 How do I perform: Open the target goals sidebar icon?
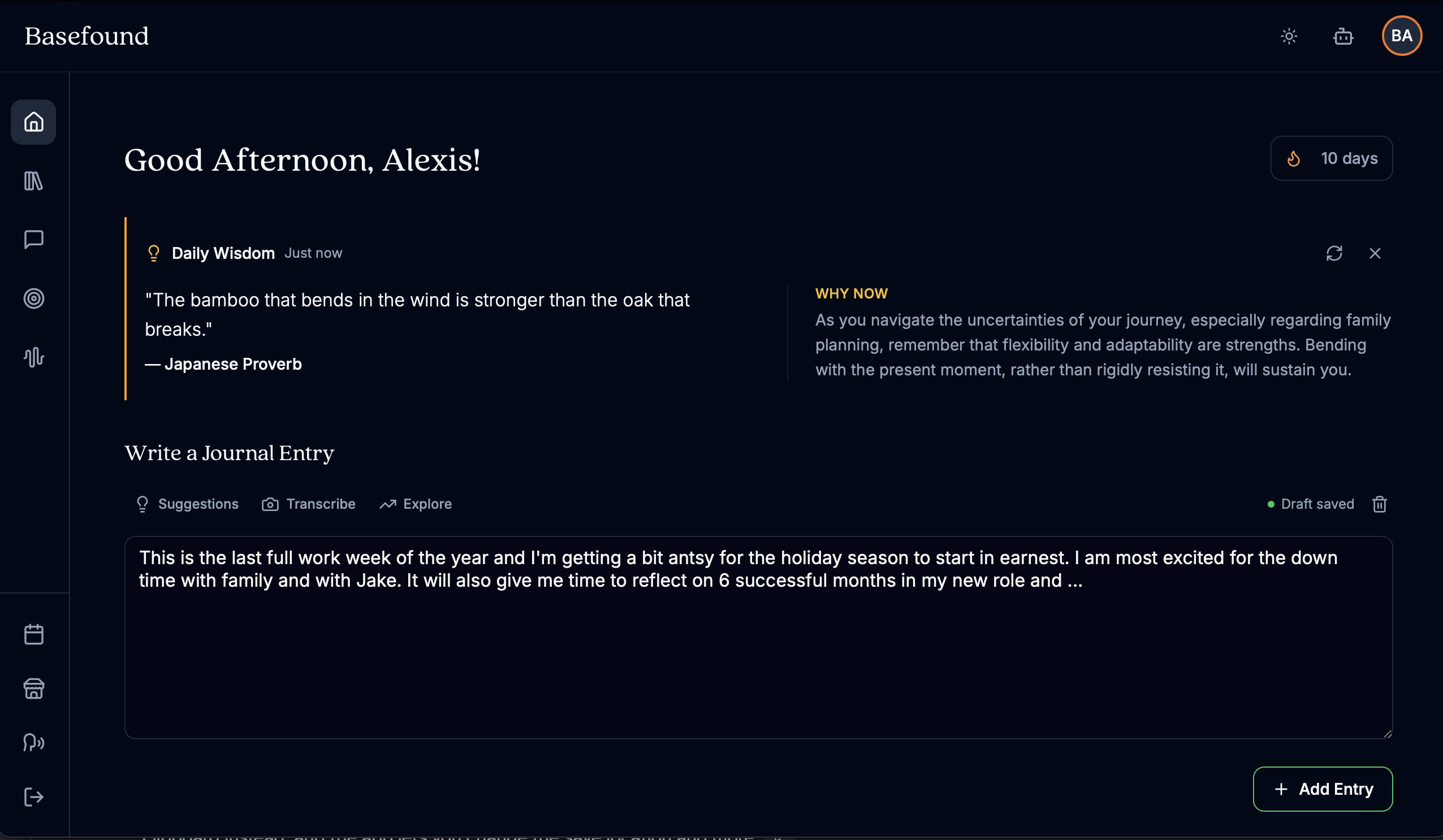[x=34, y=298]
